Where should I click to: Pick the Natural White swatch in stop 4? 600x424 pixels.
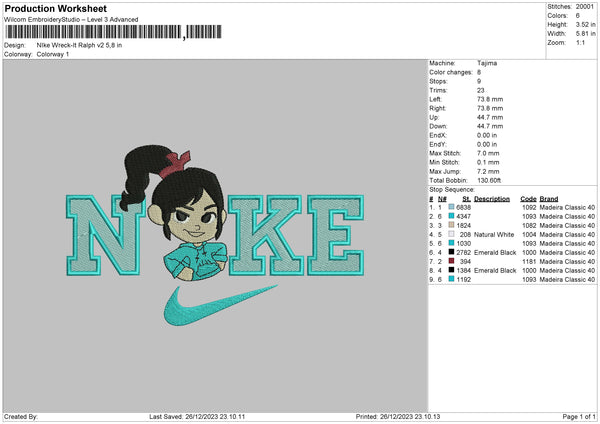click(452, 234)
